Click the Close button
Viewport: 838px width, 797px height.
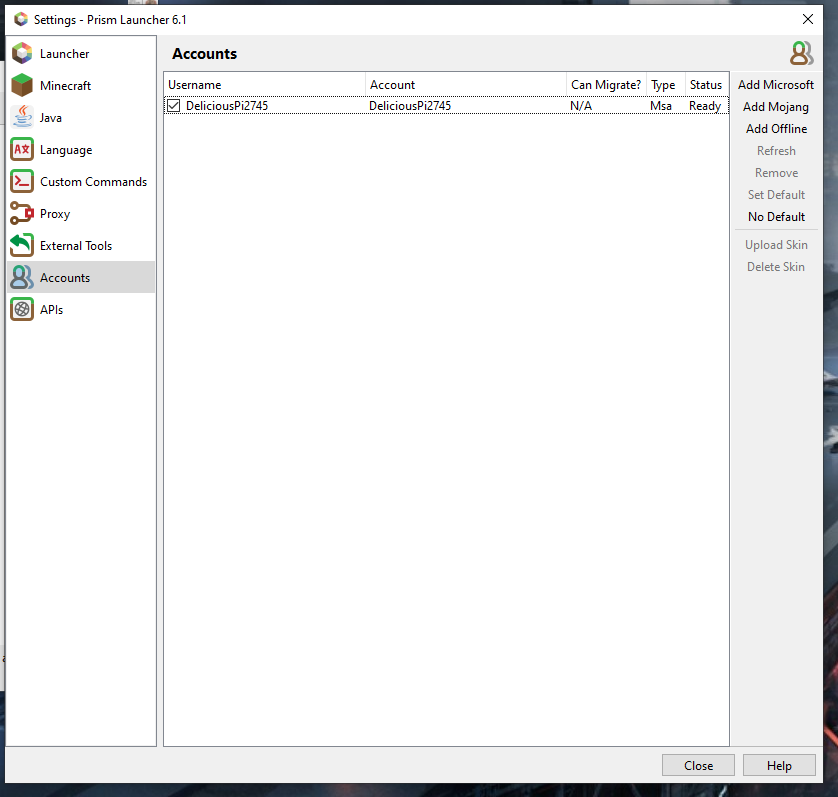[x=698, y=765]
